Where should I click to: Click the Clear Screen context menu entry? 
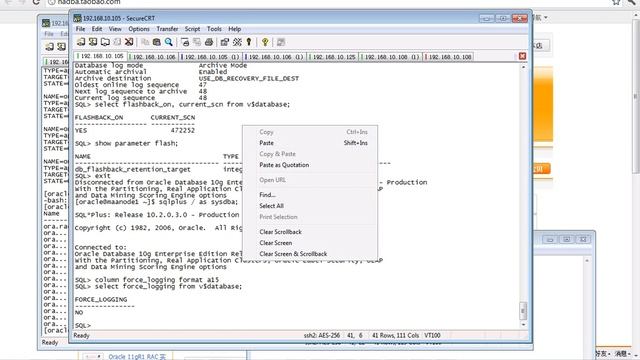click(310, 243)
